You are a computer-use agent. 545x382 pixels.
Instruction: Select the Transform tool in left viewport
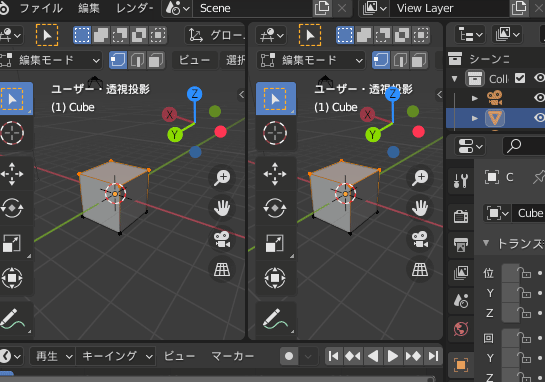(x=13, y=278)
